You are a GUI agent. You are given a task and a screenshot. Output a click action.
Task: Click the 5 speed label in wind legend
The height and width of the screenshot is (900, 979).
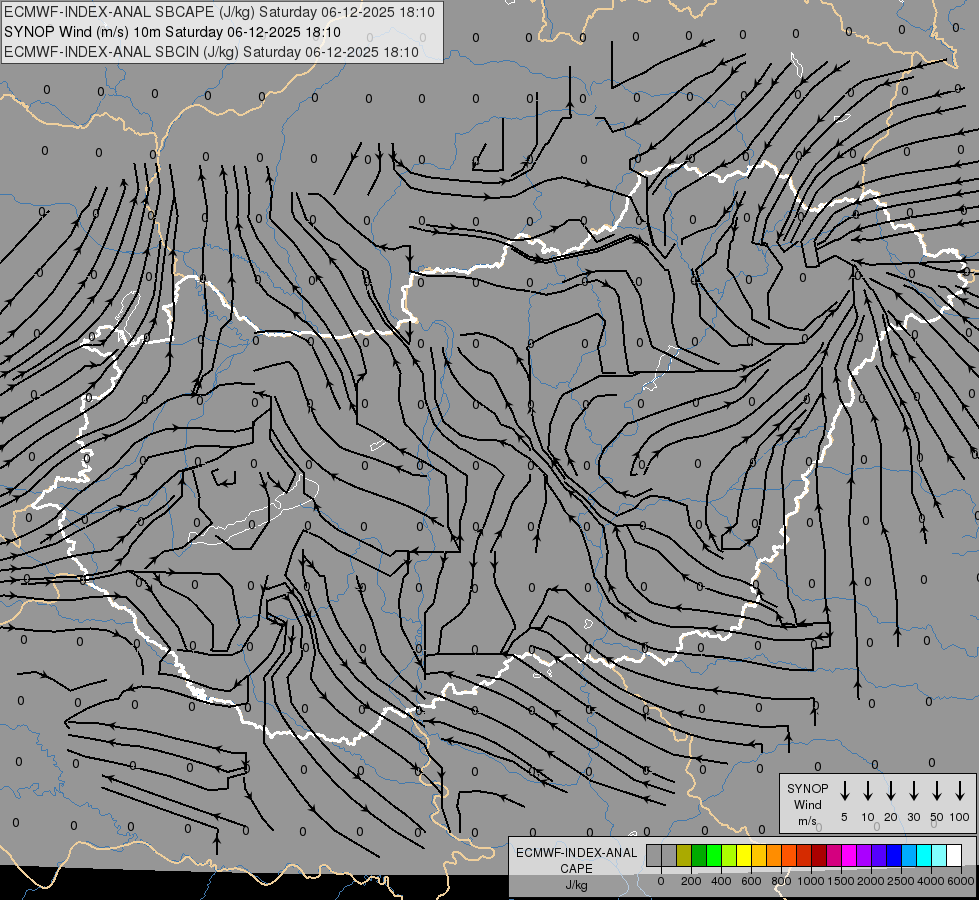coord(844,817)
